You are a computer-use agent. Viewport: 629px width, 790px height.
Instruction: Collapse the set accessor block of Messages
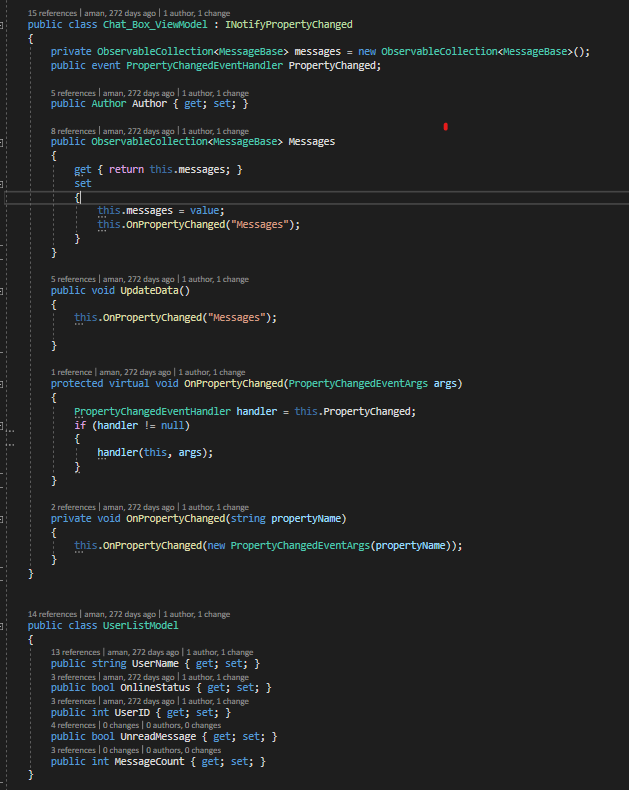coord(2,184)
